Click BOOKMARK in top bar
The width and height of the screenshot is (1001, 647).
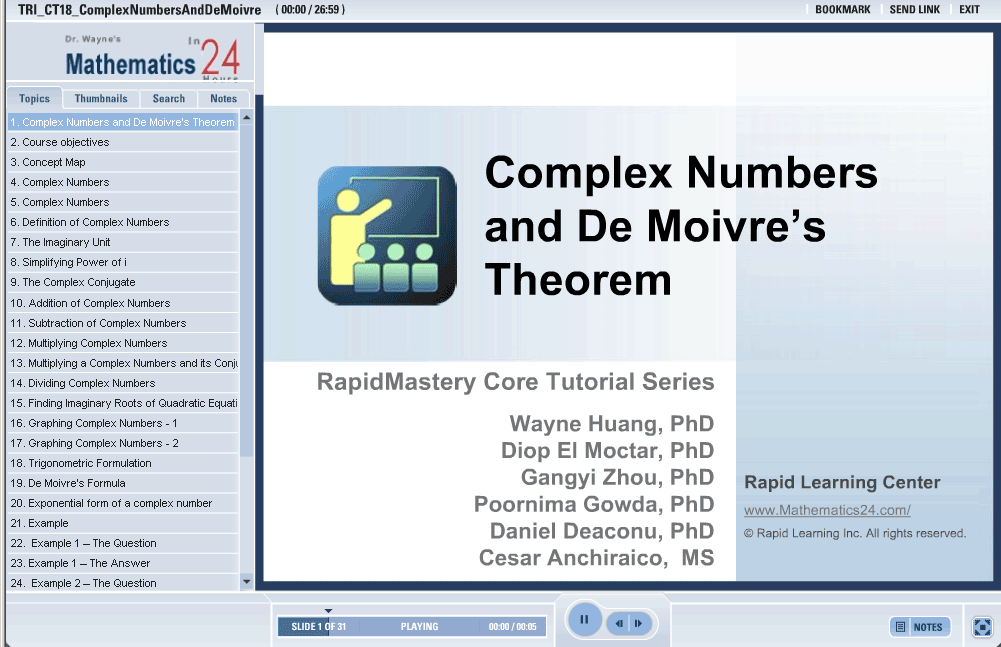(x=843, y=10)
